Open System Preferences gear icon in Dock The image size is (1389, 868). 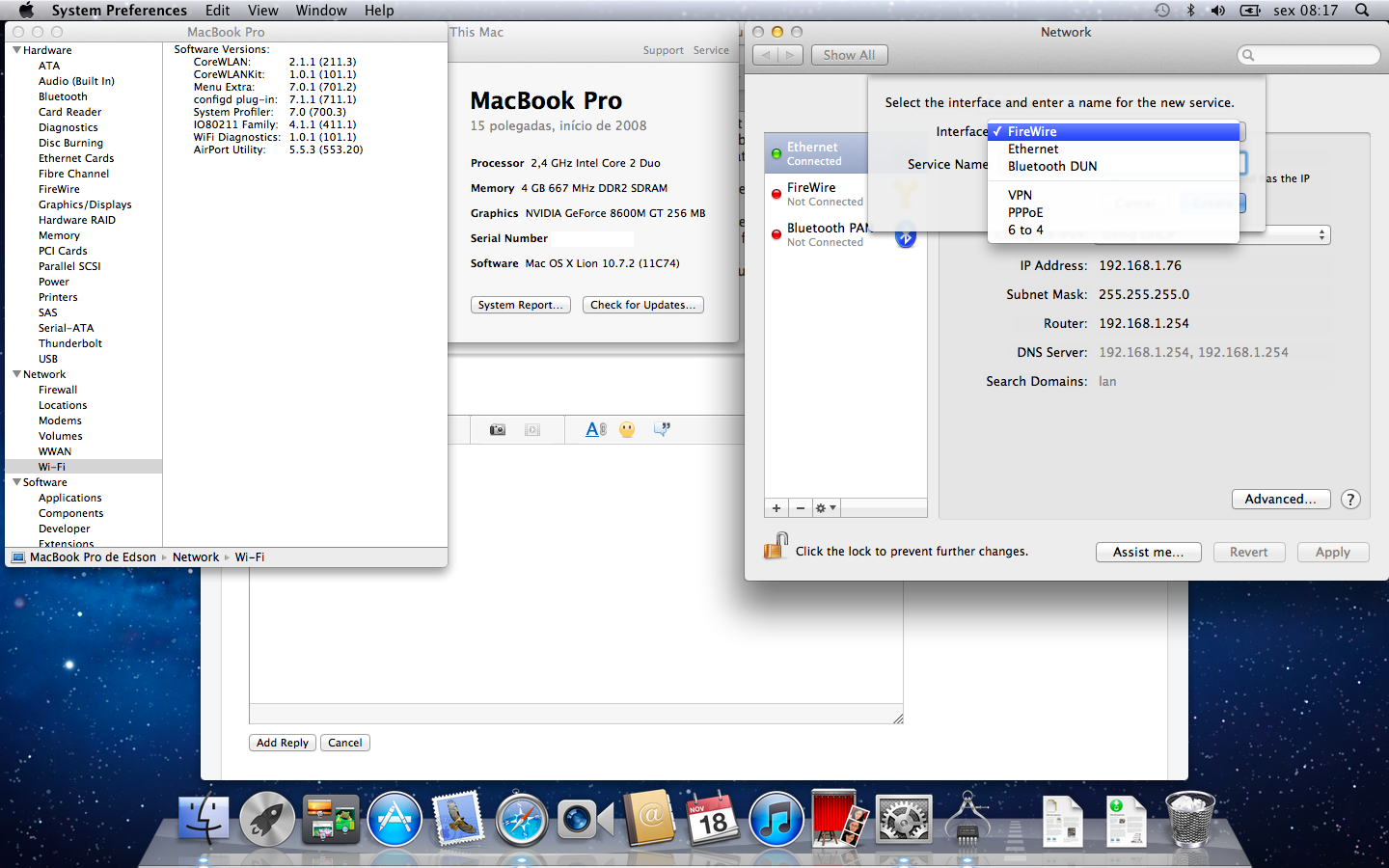click(x=904, y=820)
